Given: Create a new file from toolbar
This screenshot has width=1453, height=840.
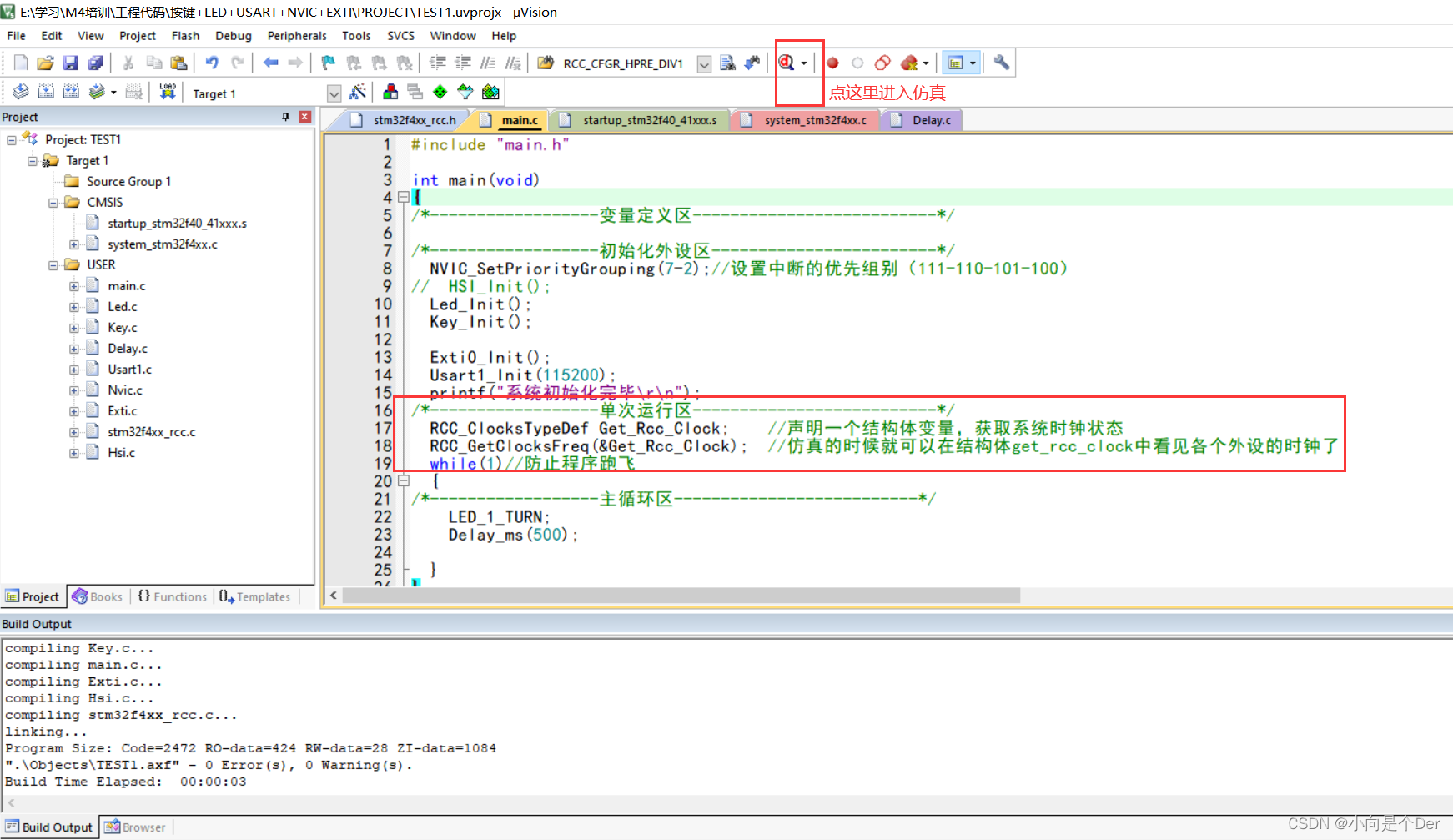Looking at the screenshot, I should point(21,63).
